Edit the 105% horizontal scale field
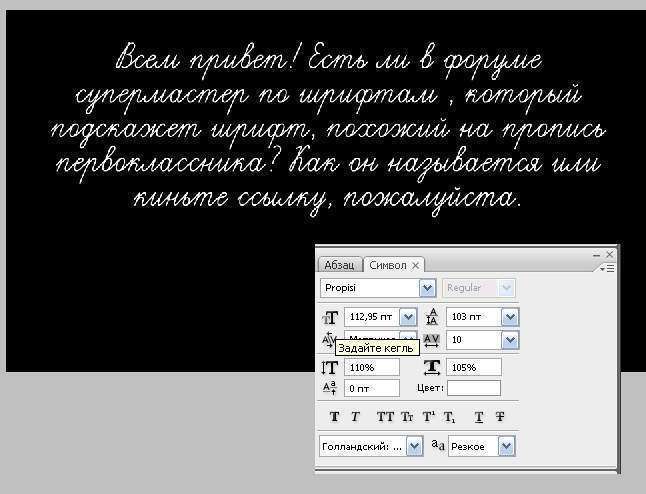Screen dimensions: 646x494 click(474, 367)
